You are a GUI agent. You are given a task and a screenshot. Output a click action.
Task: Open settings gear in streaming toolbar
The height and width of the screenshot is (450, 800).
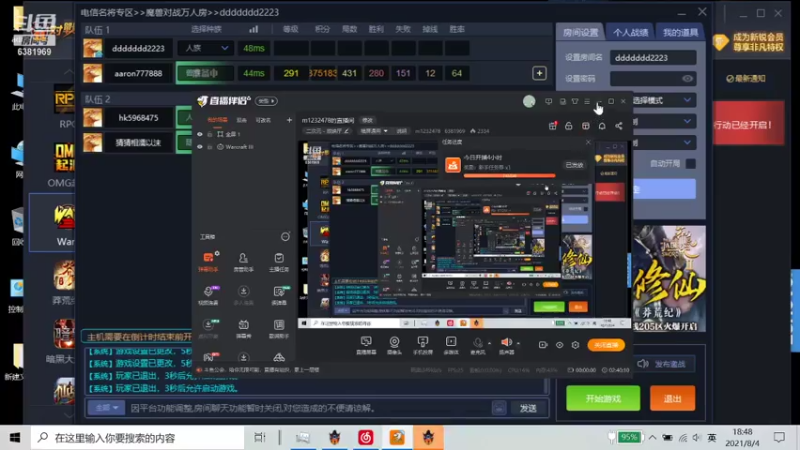pos(576,345)
